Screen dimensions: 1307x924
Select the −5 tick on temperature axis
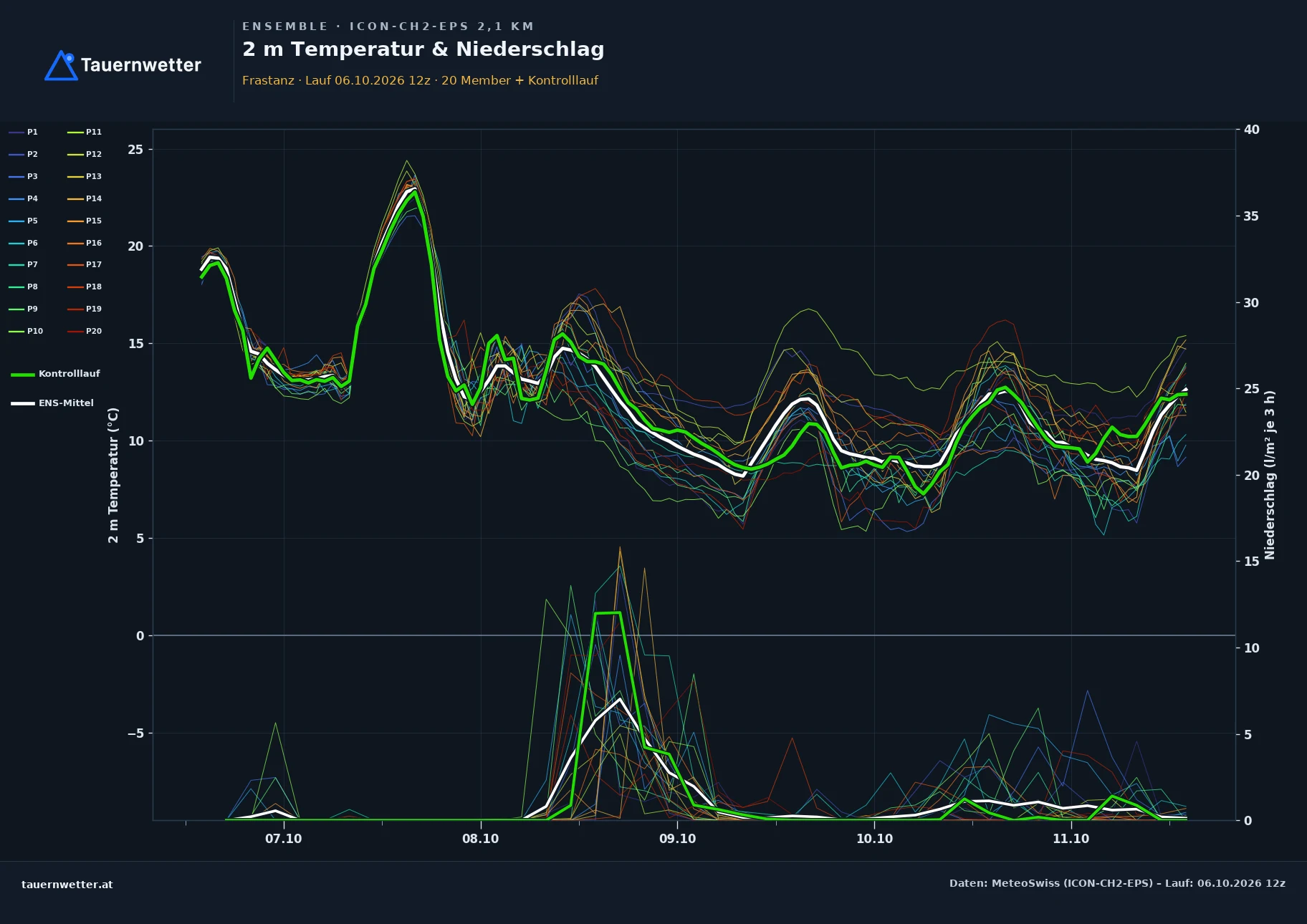click(135, 733)
